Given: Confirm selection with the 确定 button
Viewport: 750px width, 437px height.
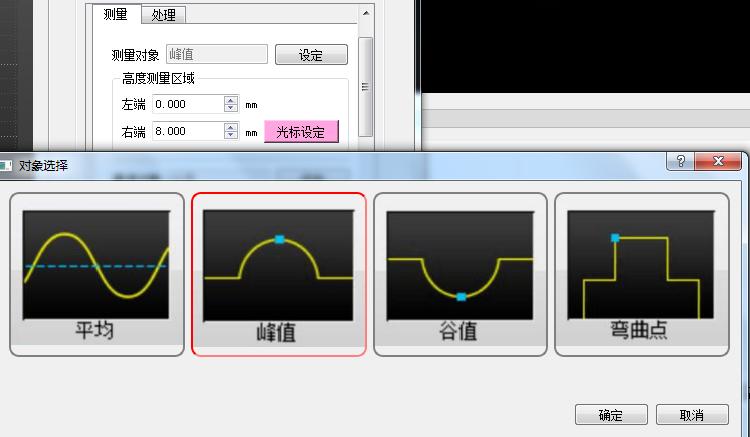Looking at the screenshot, I should coord(611,415).
